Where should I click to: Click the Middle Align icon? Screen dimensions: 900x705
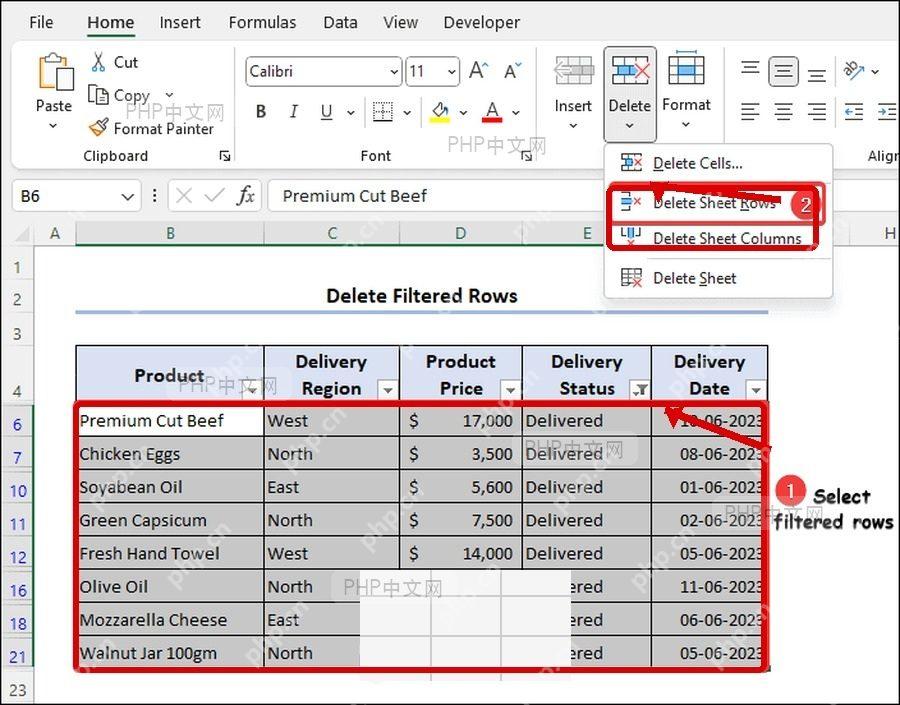783,71
